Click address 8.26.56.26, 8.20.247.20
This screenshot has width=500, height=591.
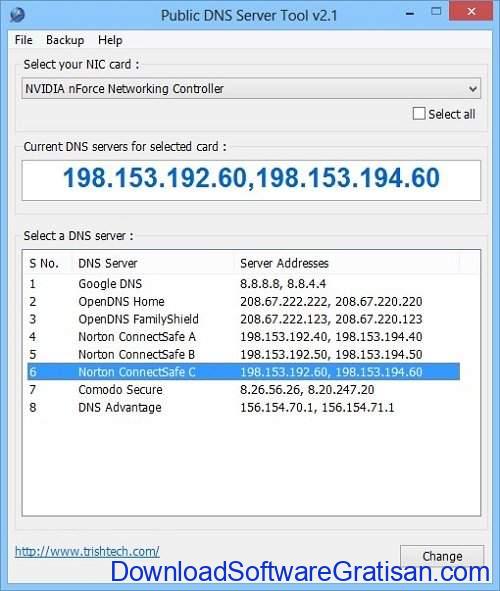coord(307,389)
